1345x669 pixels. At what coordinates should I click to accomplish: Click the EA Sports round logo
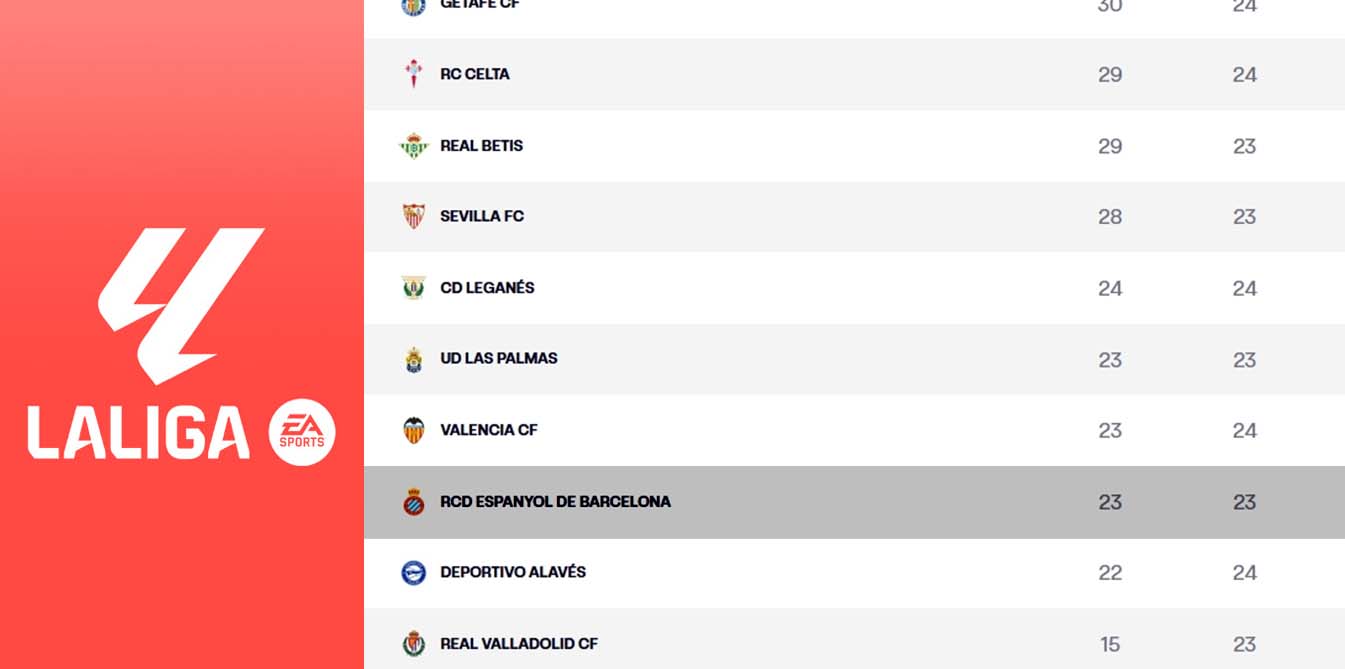click(302, 432)
